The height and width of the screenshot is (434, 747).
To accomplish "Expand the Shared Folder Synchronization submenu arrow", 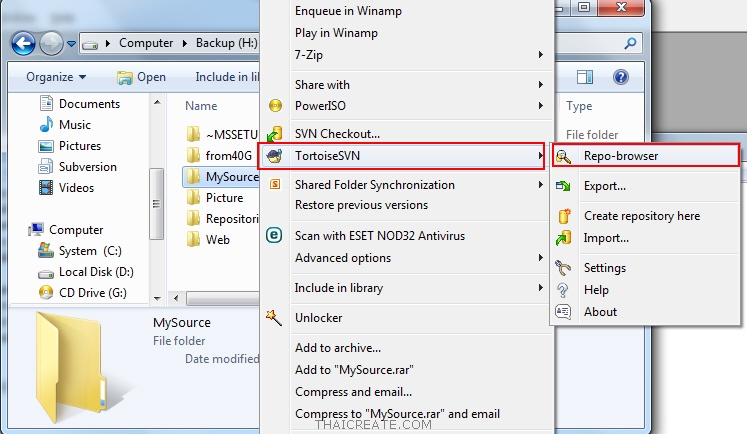I will 541,184.
